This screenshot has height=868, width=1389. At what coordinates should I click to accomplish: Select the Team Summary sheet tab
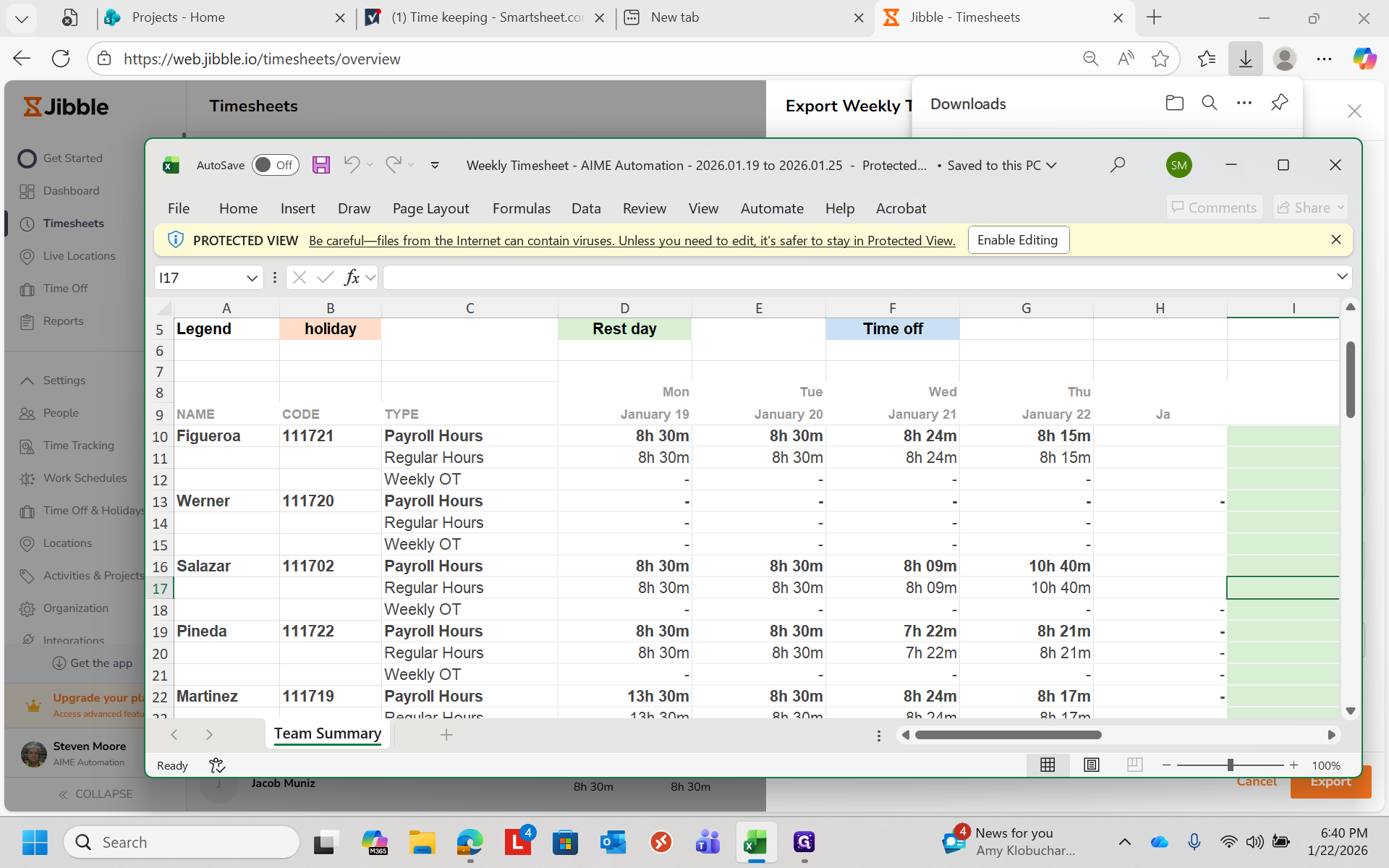[327, 733]
